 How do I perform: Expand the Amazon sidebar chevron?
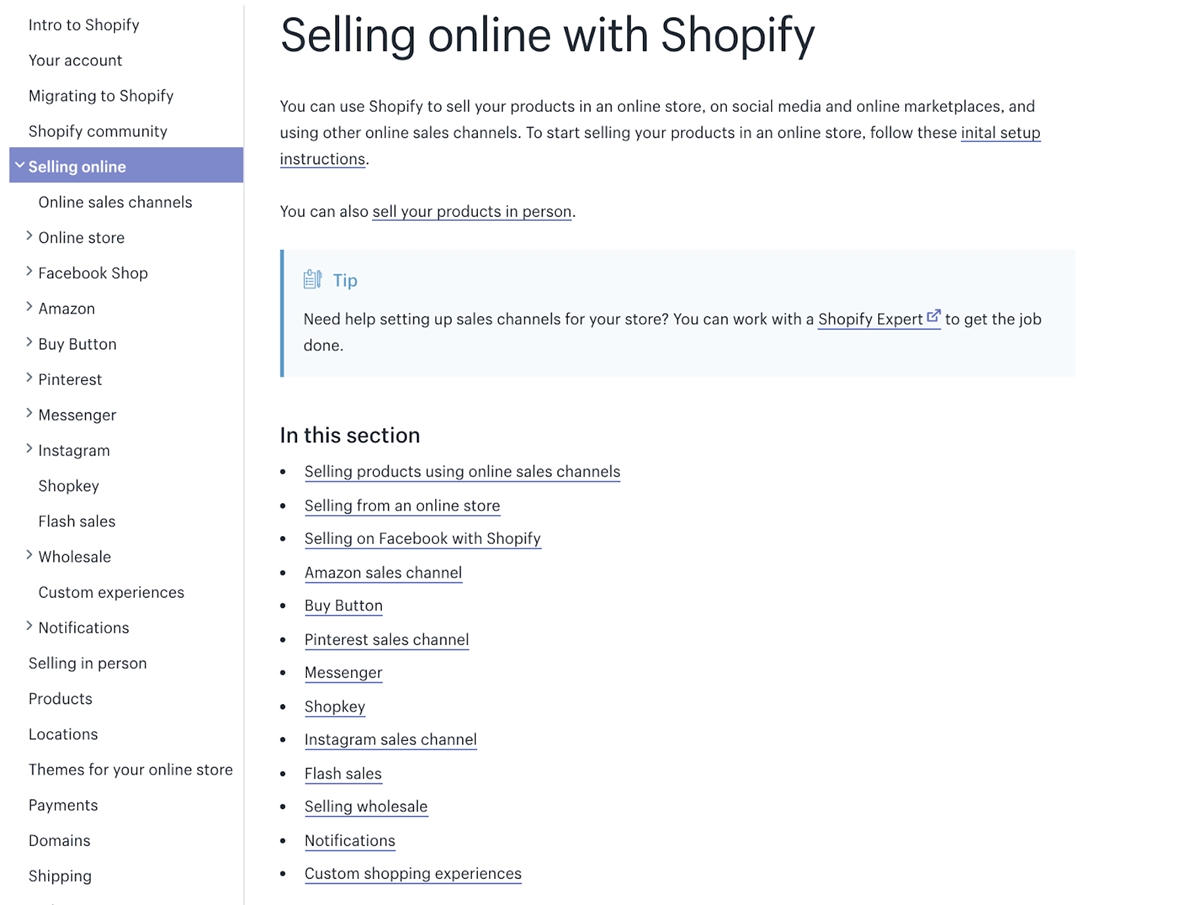(29, 308)
